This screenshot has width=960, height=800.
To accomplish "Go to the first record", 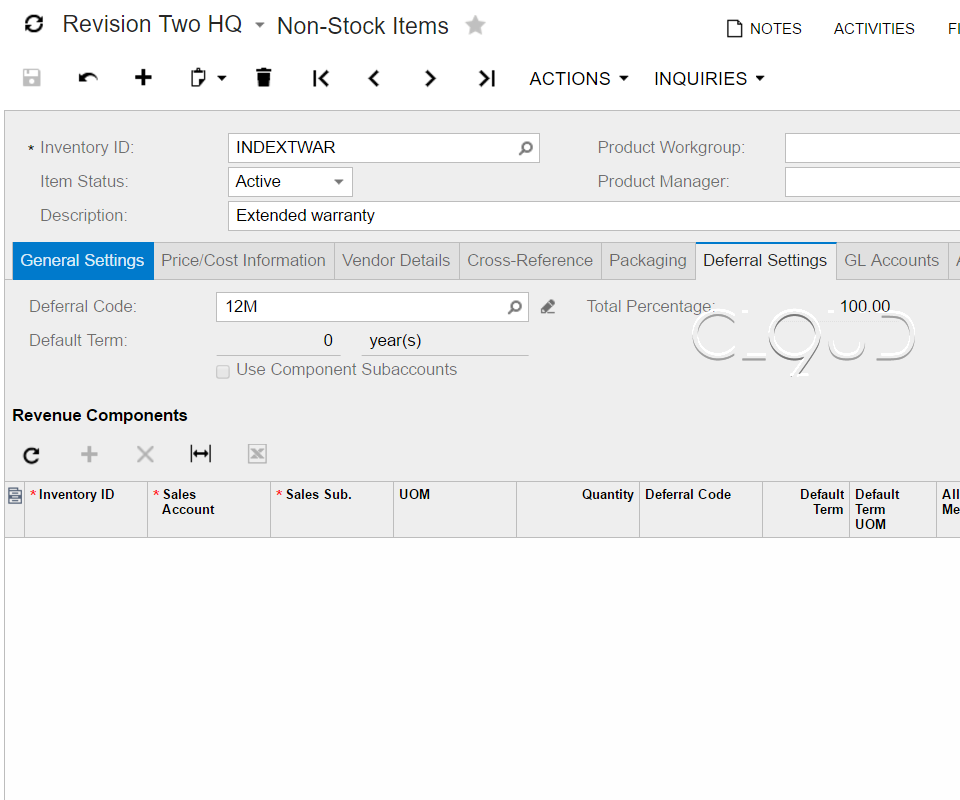I will tap(320, 78).
